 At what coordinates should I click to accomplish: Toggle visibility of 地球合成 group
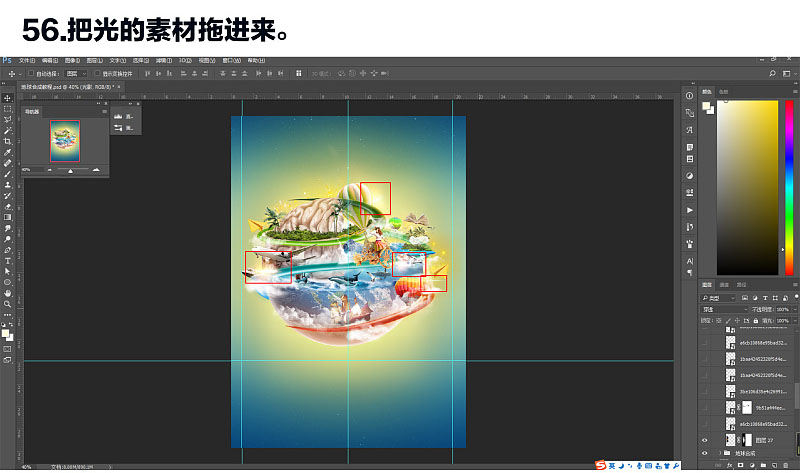click(x=705, y=453)
